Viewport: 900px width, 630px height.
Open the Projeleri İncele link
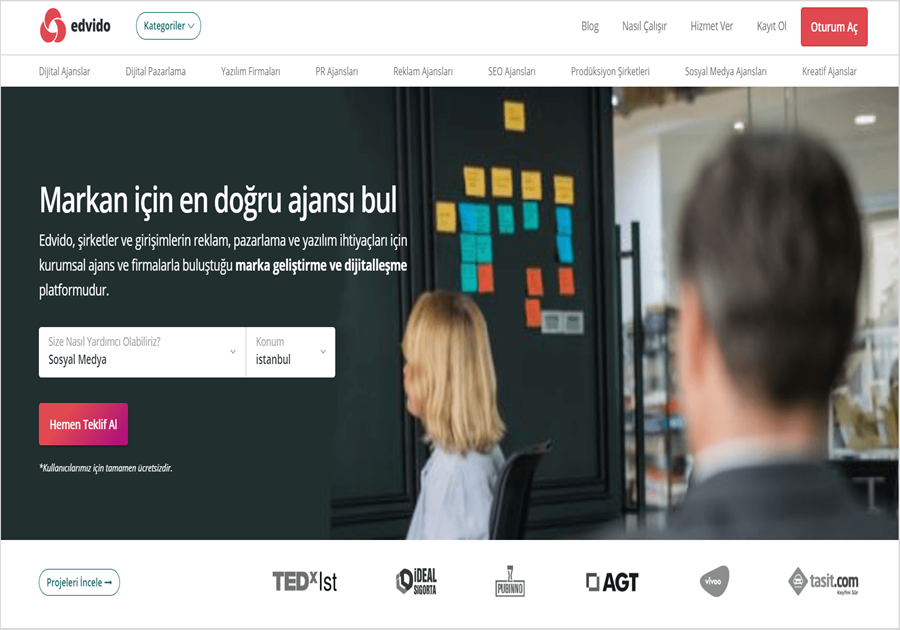click(79, 582)
